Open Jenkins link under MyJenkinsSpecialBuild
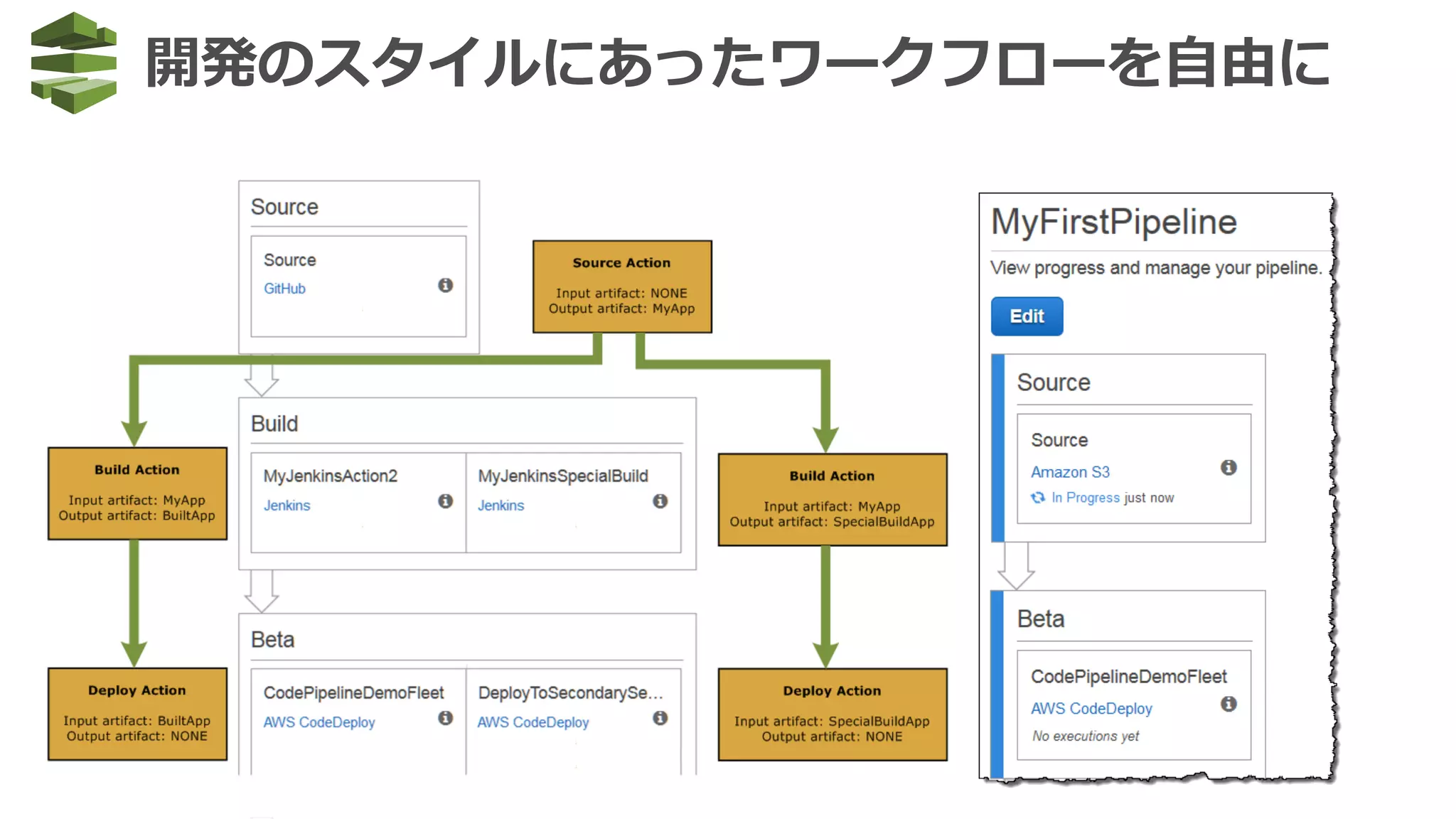1456x819 pixels. (500, 505)
